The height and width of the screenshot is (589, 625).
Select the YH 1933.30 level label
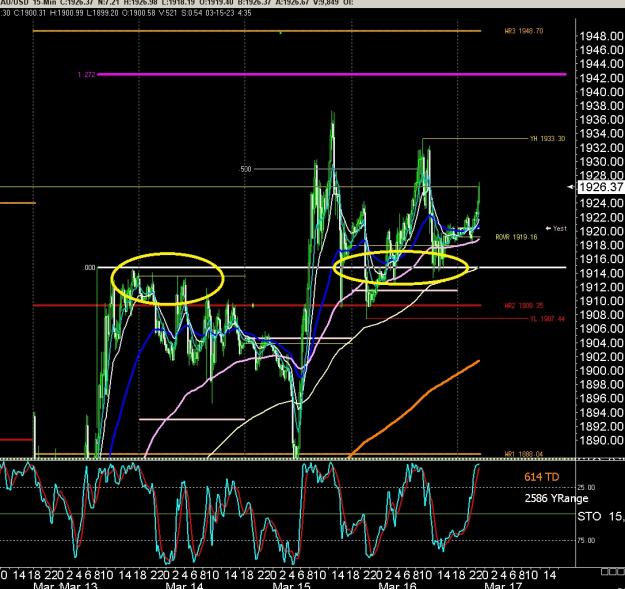tap(547, 139)
